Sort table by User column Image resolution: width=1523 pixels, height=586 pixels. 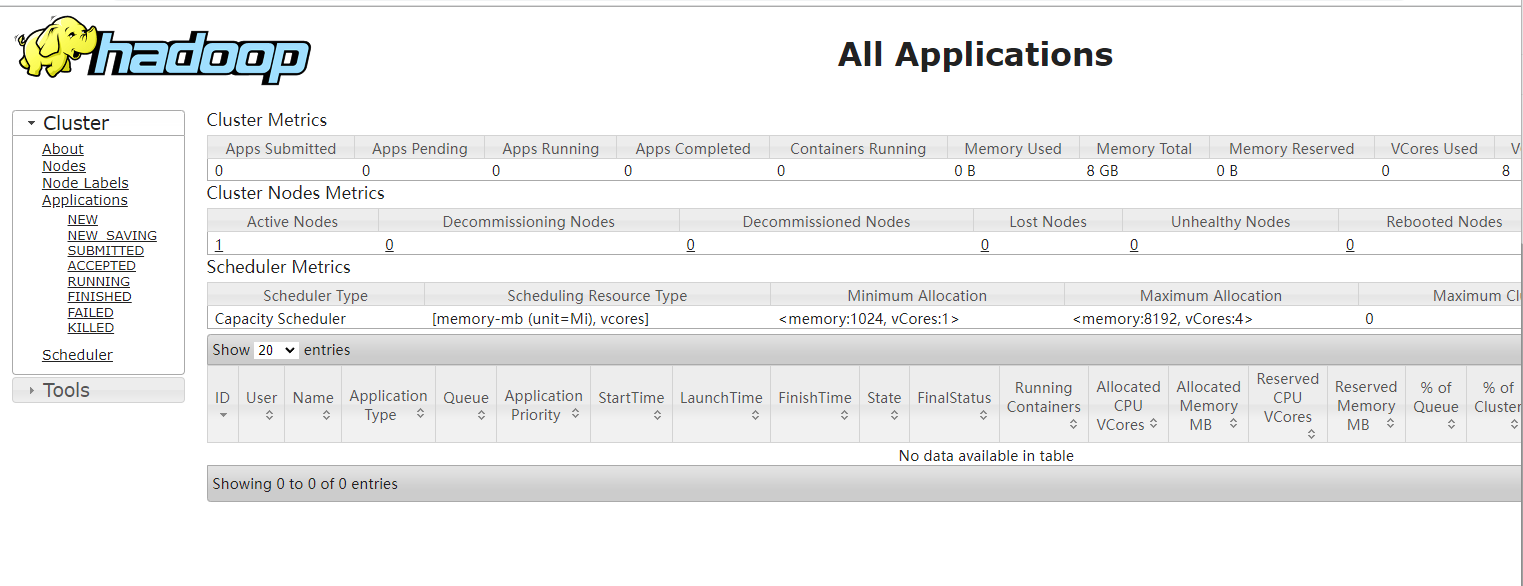click(x=261, y=404)
